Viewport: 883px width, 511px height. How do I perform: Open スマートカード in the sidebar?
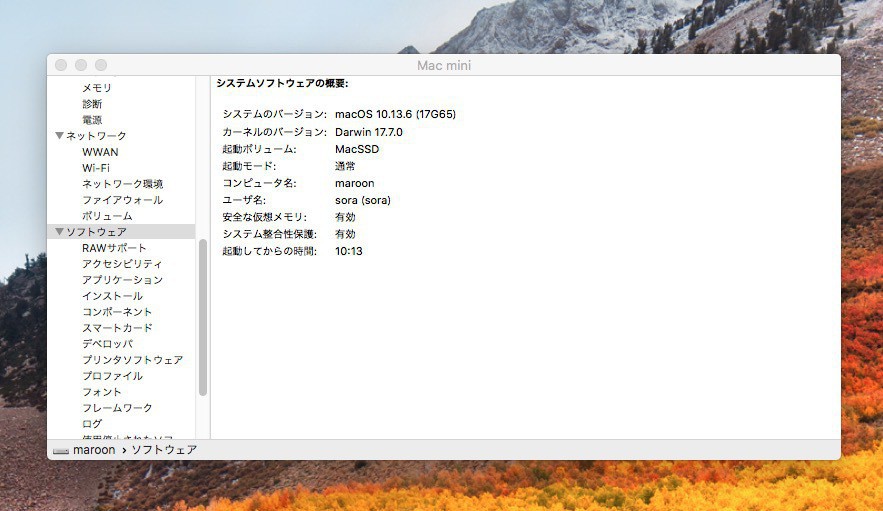117,328
